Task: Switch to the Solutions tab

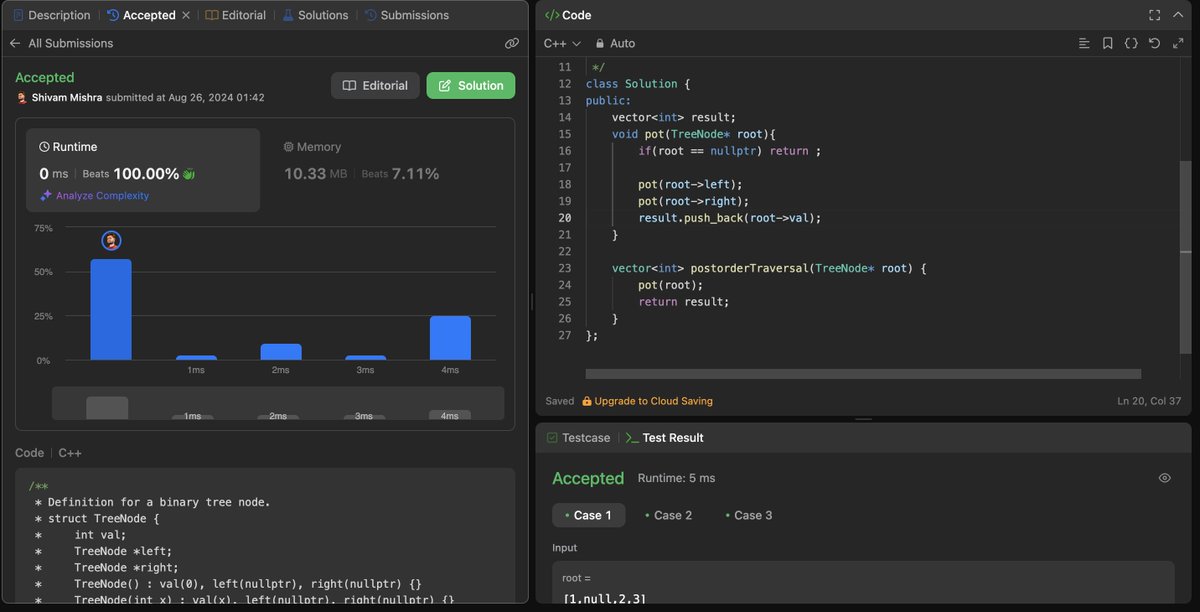Action: click(x=315, y=15)
